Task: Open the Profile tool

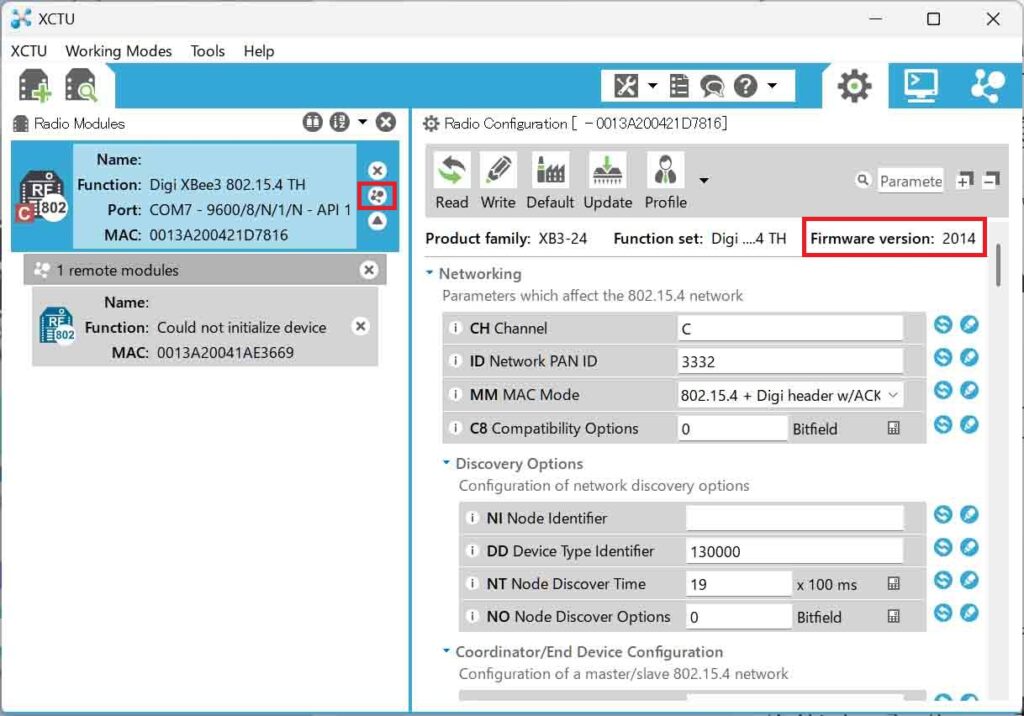Action: pyautogui.click(x=665, y=182)
